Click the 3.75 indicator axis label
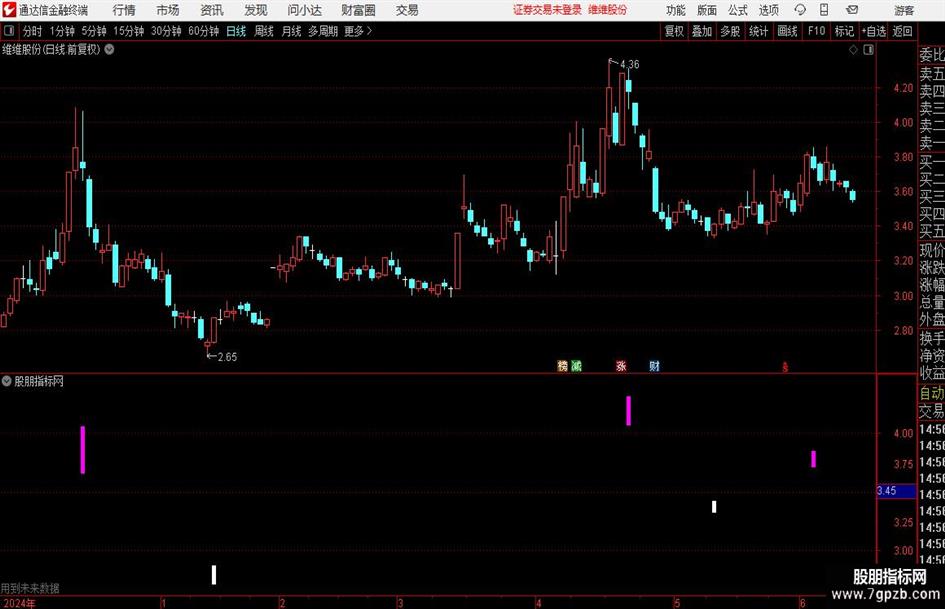 (903, 464)
